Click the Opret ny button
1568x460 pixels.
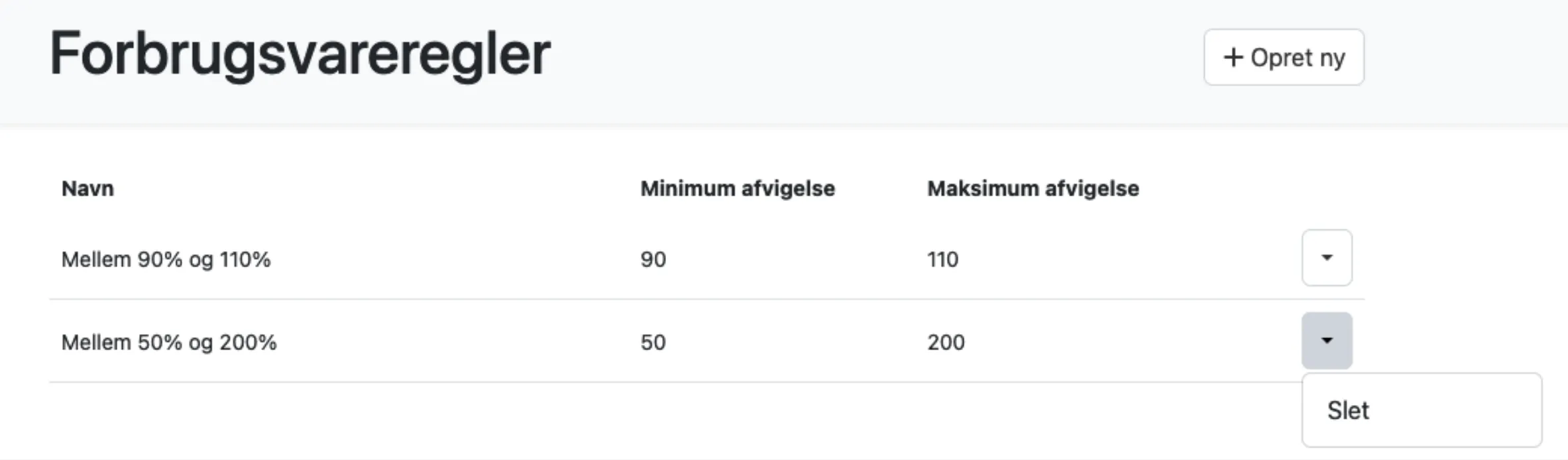coord(1284,58)
